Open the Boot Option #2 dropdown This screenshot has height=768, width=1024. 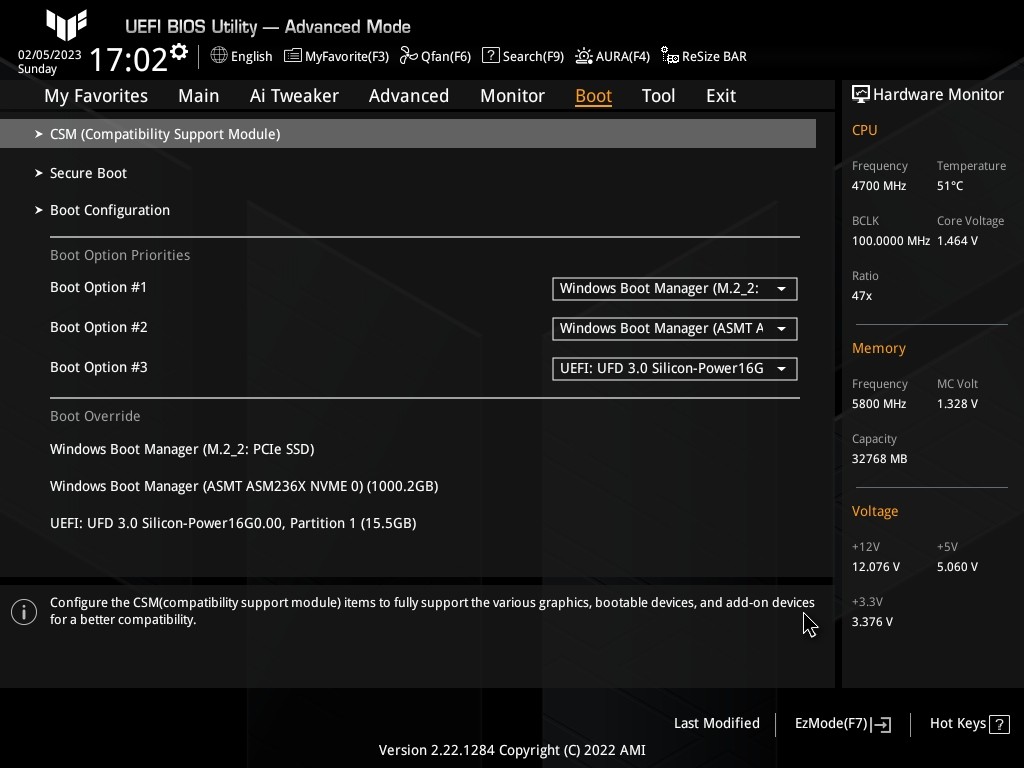[674, 329]
